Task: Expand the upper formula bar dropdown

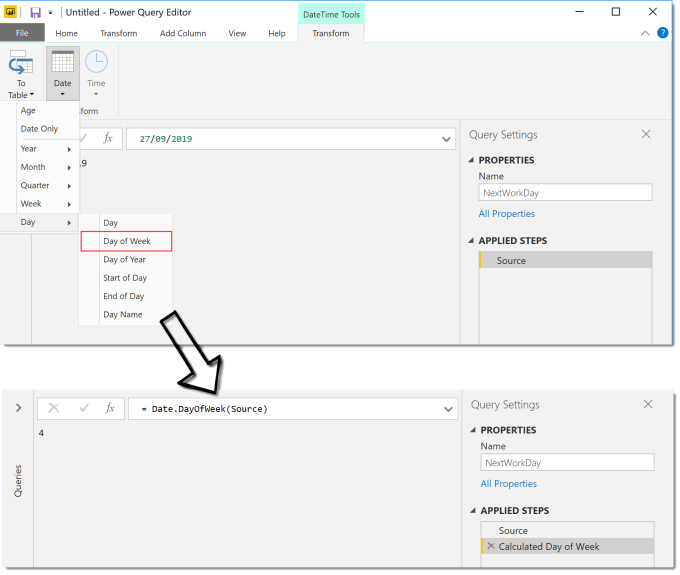Action: coord(446,139)
